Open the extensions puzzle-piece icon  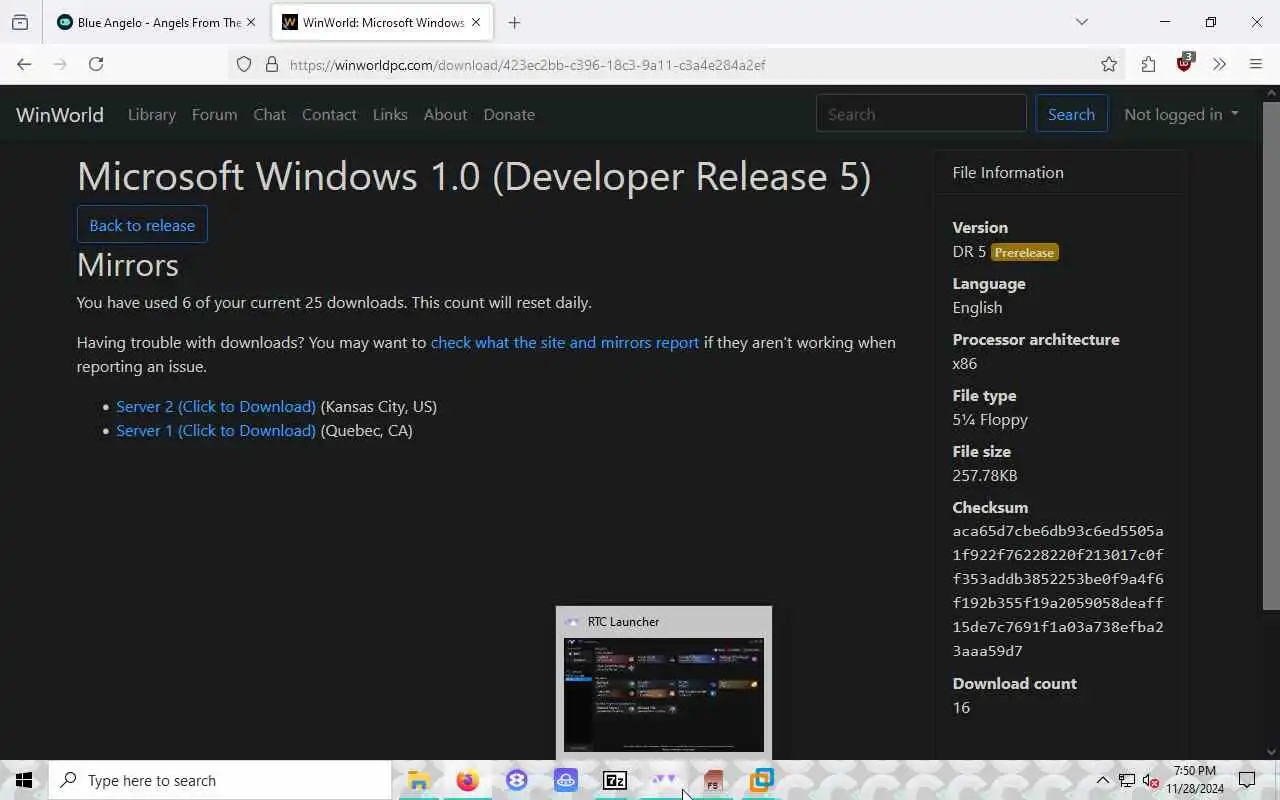(x=1148, y=64)
